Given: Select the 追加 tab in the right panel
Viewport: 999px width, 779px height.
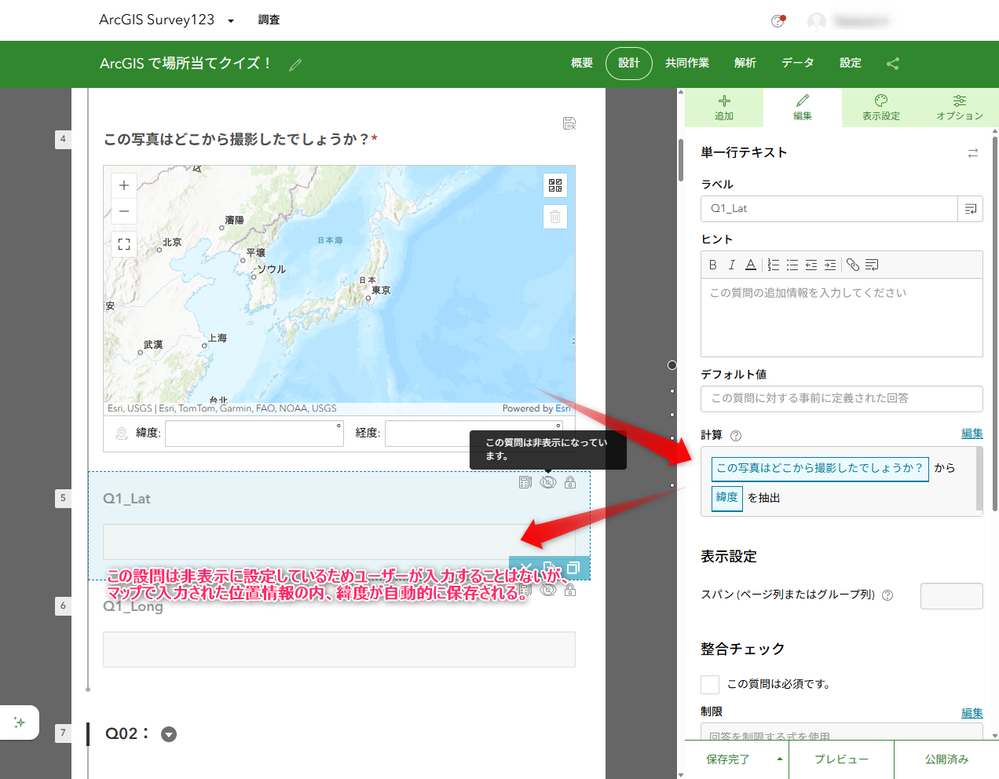Looking at the screenshot, I should tap(723, 107).
